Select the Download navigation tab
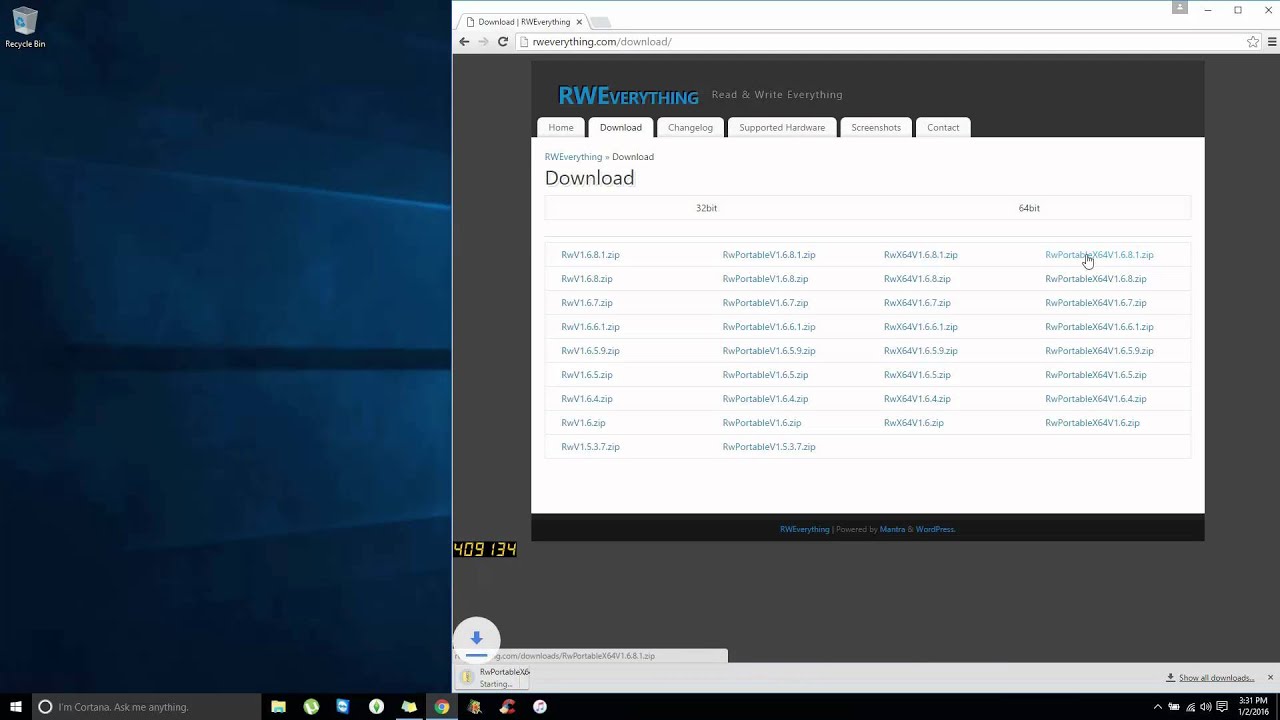Screen dimensions: 1280x720 (x=621, y=128)
